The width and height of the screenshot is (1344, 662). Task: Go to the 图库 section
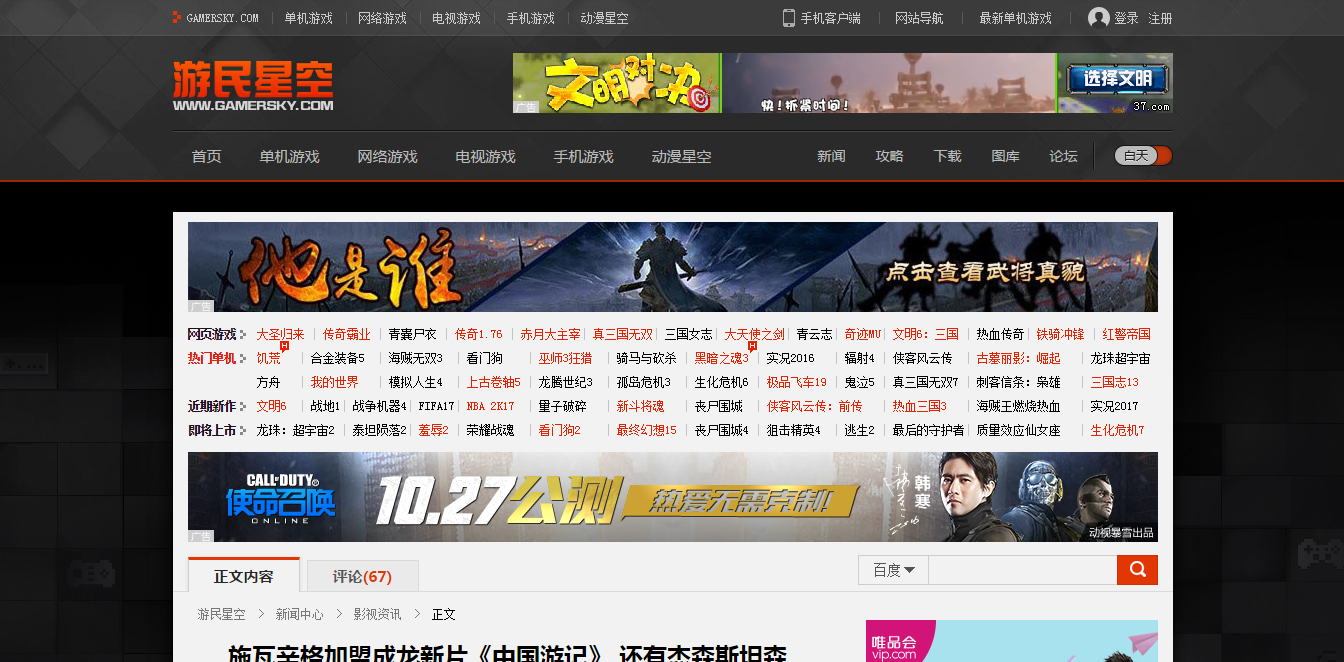click(x=1005, y=156)
